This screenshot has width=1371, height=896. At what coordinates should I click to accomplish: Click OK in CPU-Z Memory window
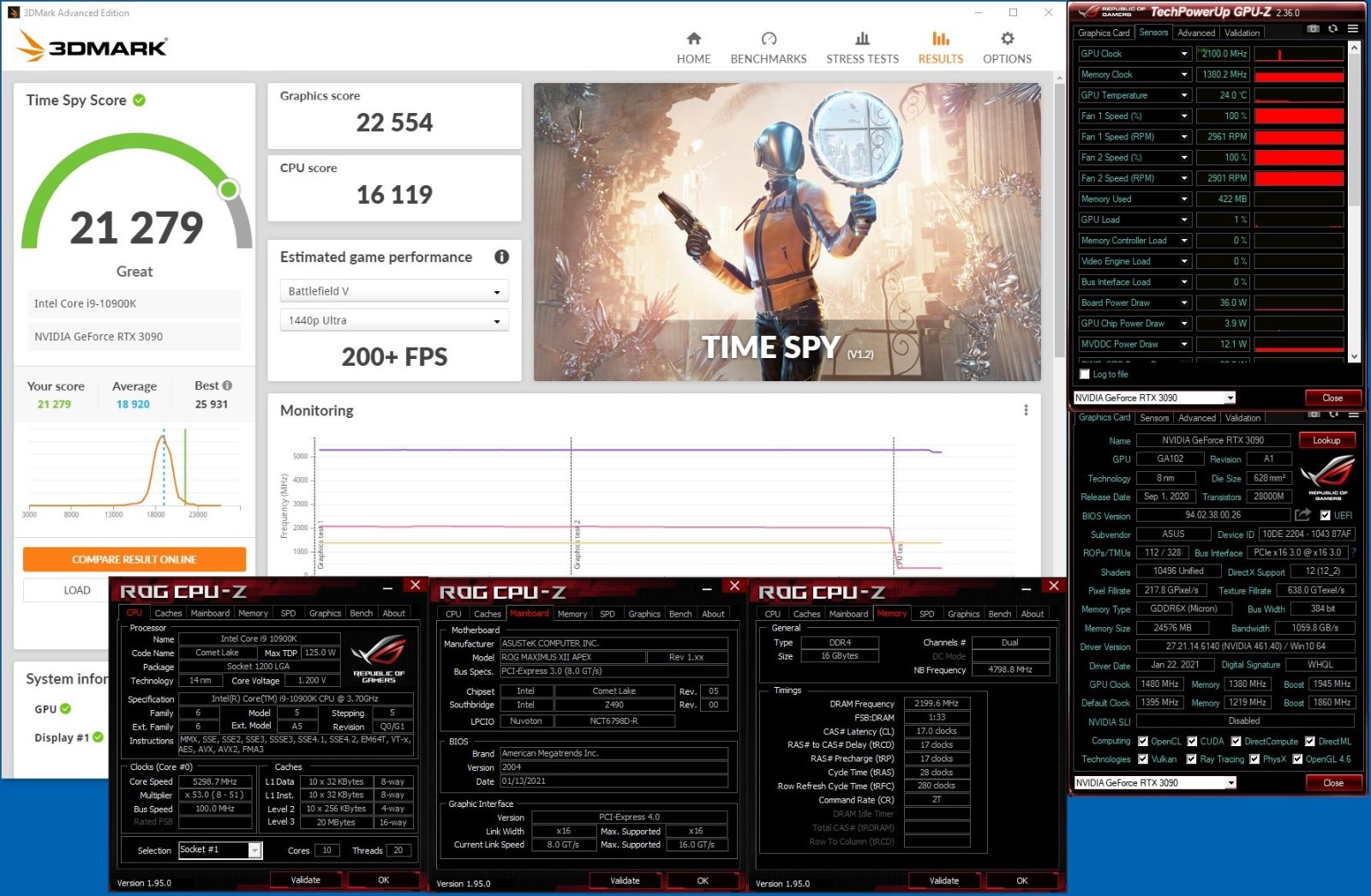pyautogui.click(x=1022, y=880)
